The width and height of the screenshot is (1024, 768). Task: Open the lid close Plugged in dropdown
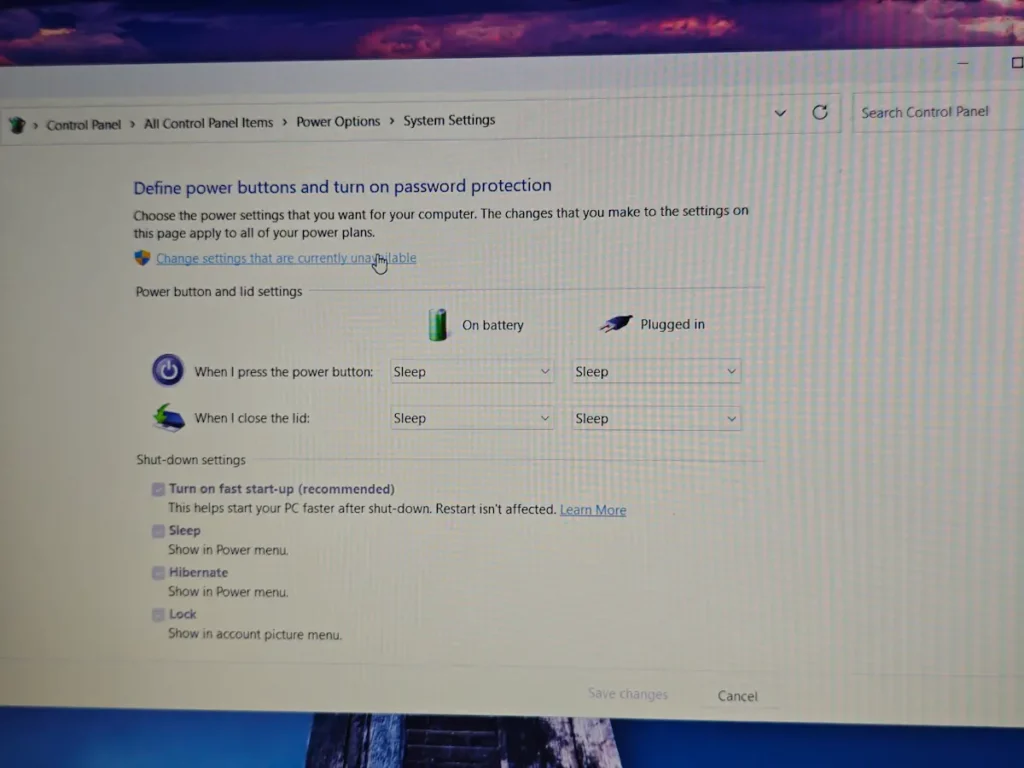click(x=655, y=418)
